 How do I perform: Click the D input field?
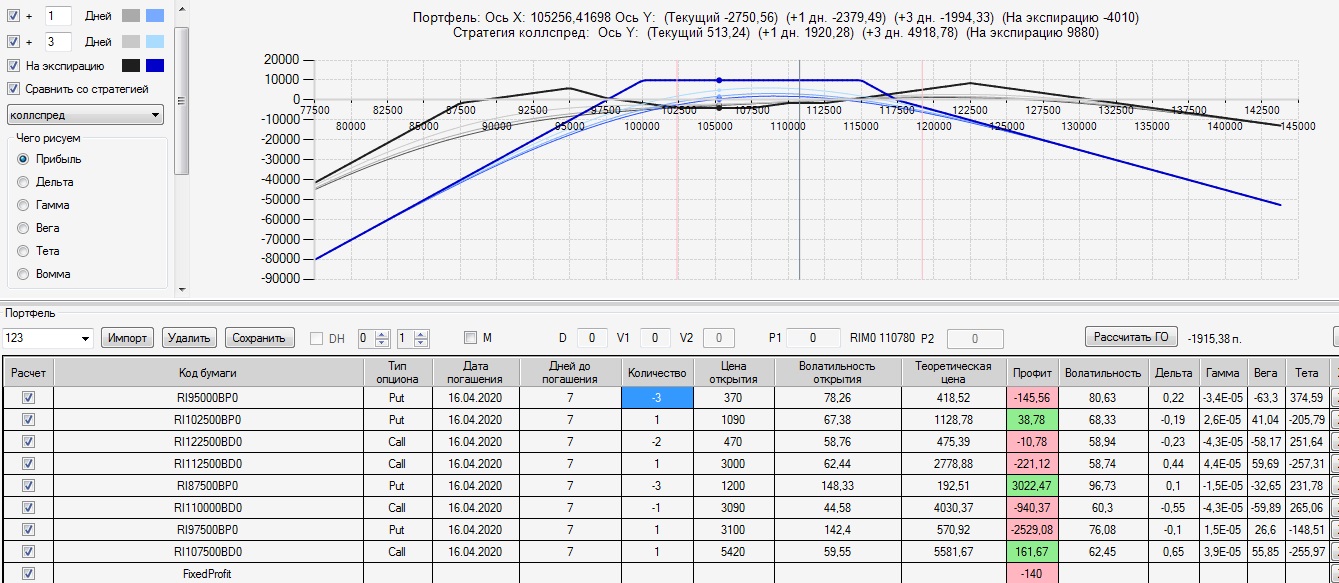[x=591, y=338]
